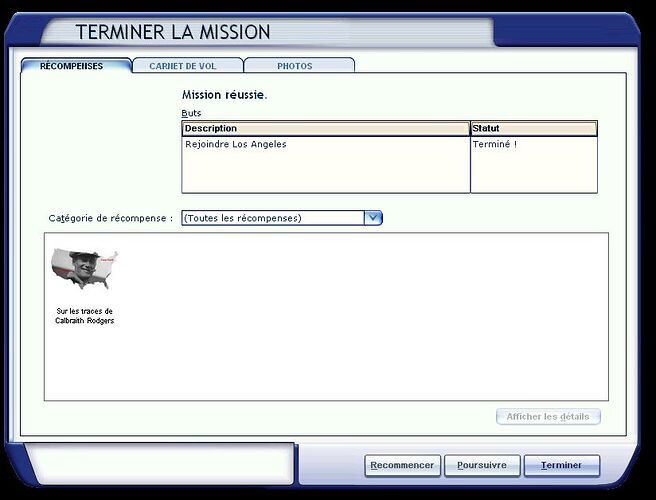Click the empty text box beside Recommencer
656x500 pixels.
pos(158,464)
